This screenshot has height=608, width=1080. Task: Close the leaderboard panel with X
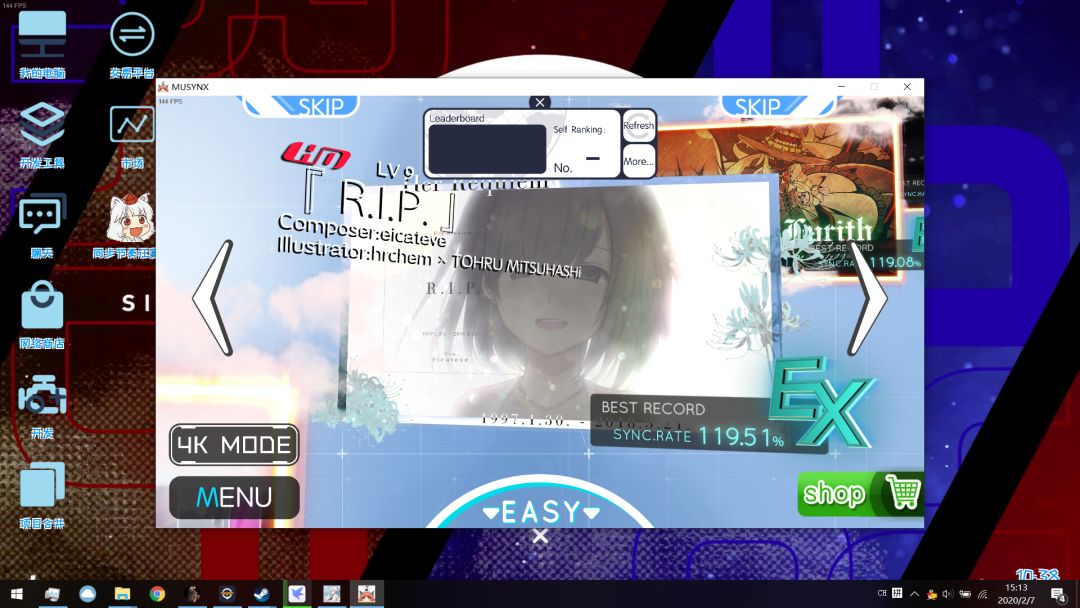point(540,103)
